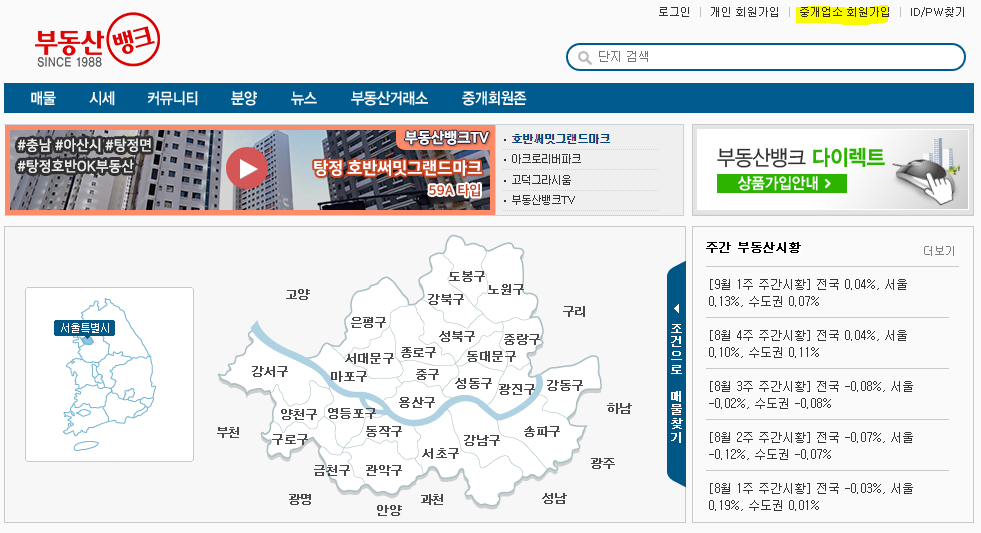Image resolution: width=981 pixels, height=533 pixels.
Task: Click the 부동산뱅크 다이렉트 banner
Action: click(833, 170)
